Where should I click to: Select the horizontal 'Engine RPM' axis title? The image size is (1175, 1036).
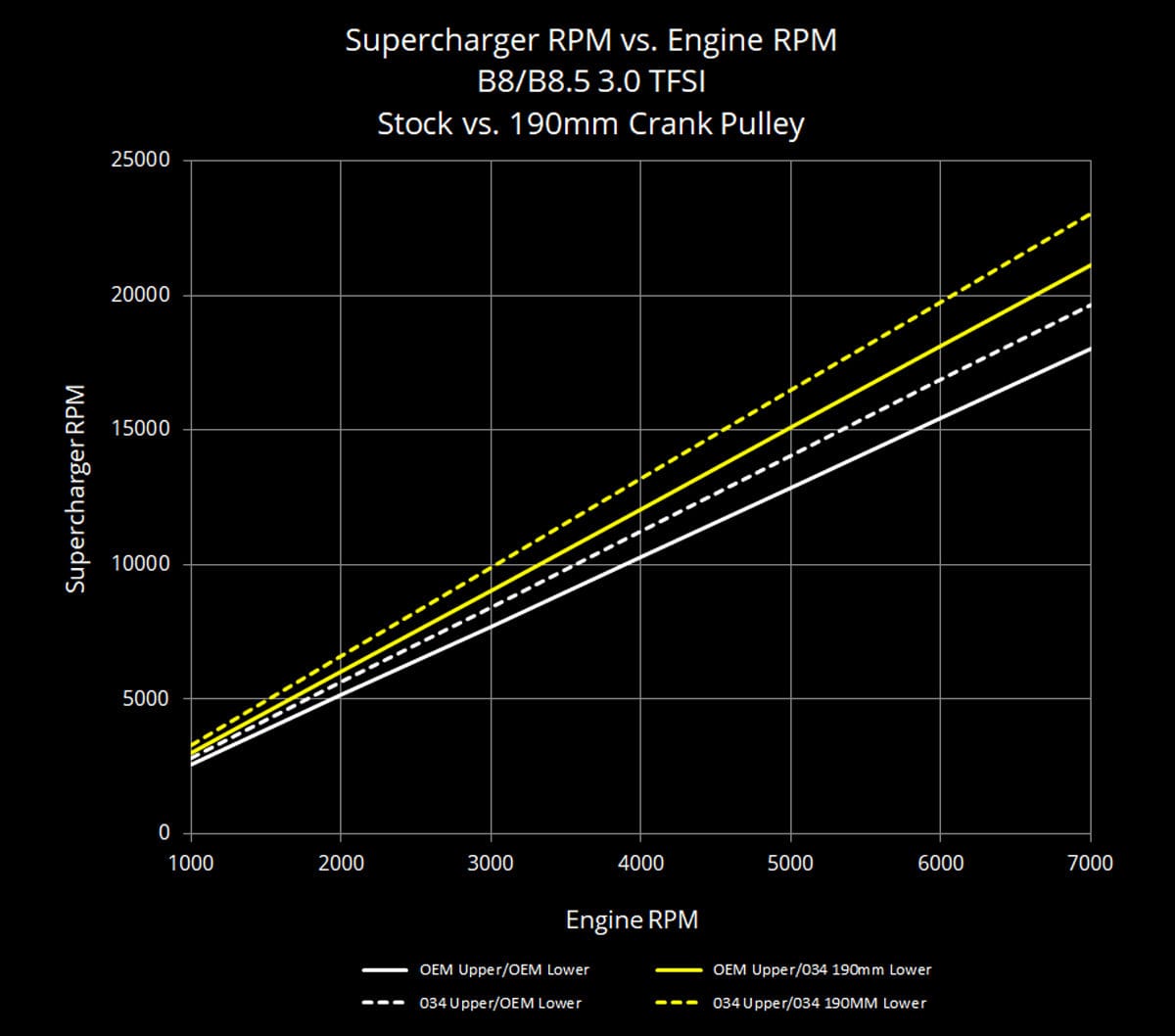point(632,920)
